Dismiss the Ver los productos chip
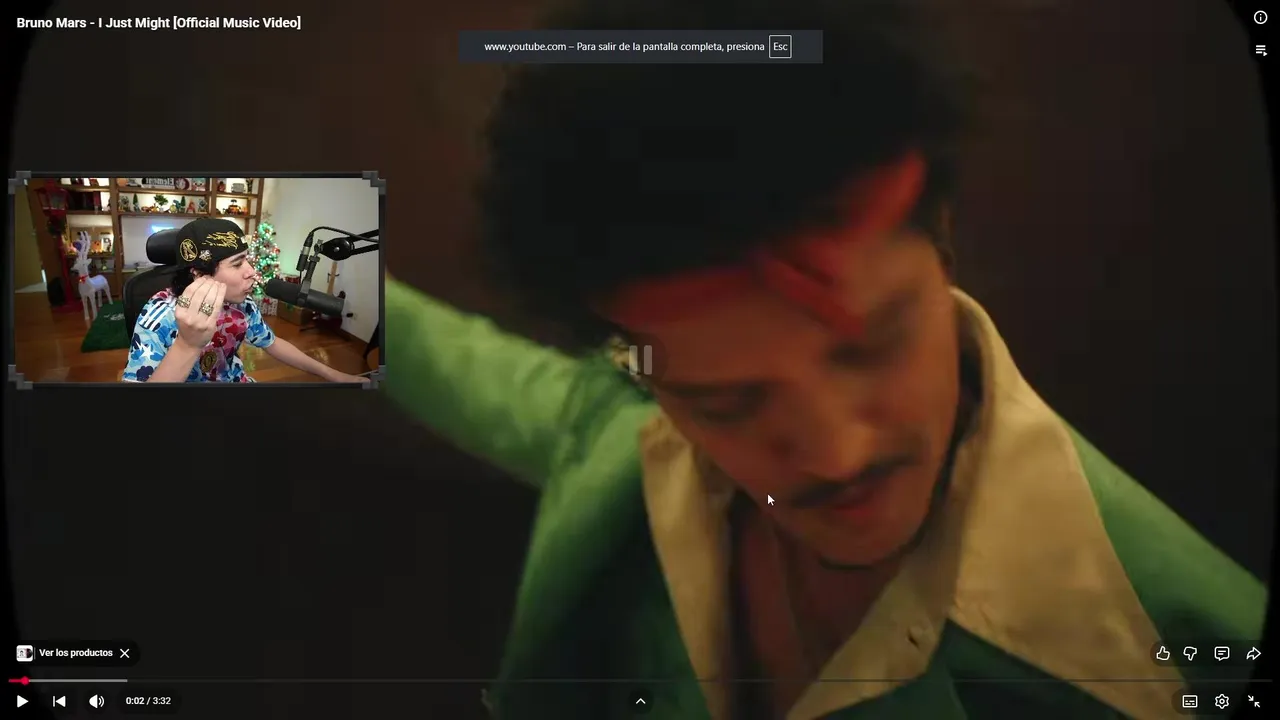Image resolution: width=1280 pixels, height=720 pixels. click(125, 653)
